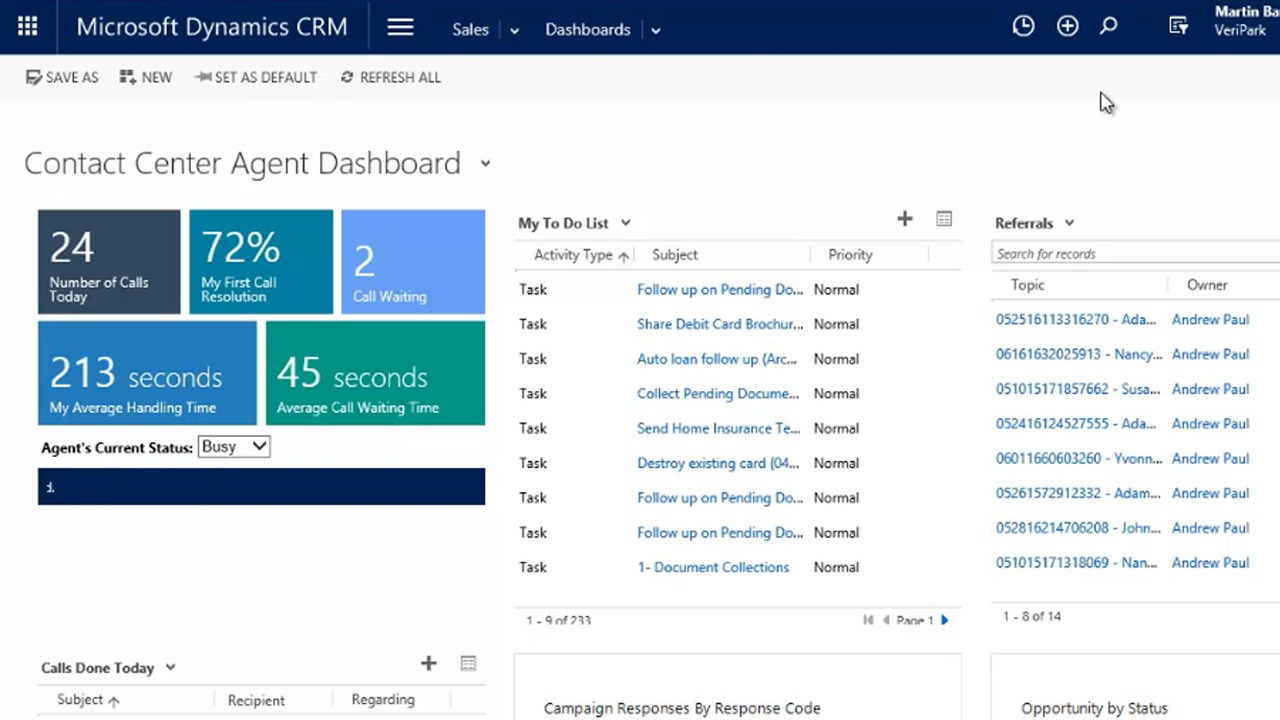Click My First Call Resolution tile

[261, 262]
